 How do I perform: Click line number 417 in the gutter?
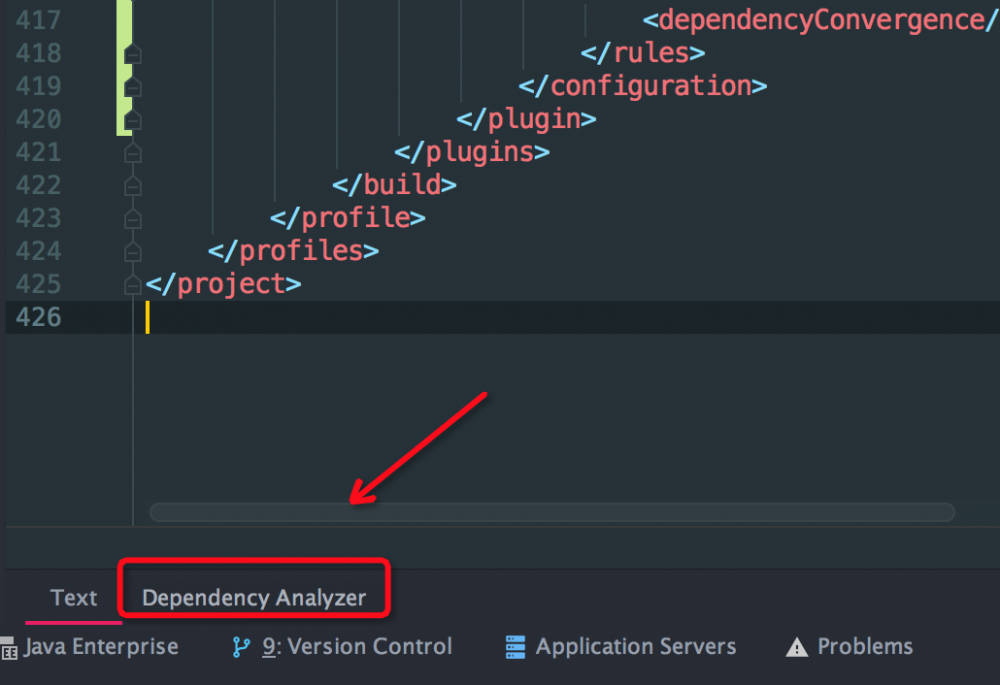point(38,20)
